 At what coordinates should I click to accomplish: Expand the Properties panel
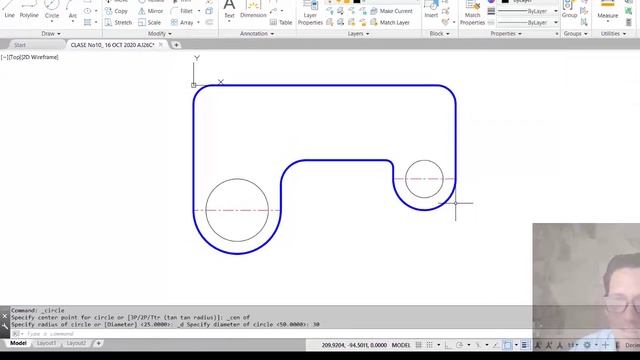point(506,33)
